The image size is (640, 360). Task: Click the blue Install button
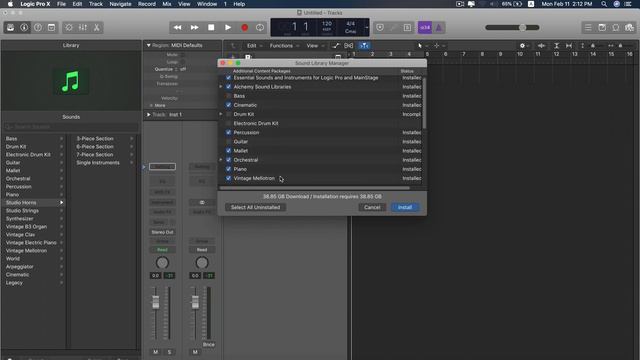click(x=404, y=207)
